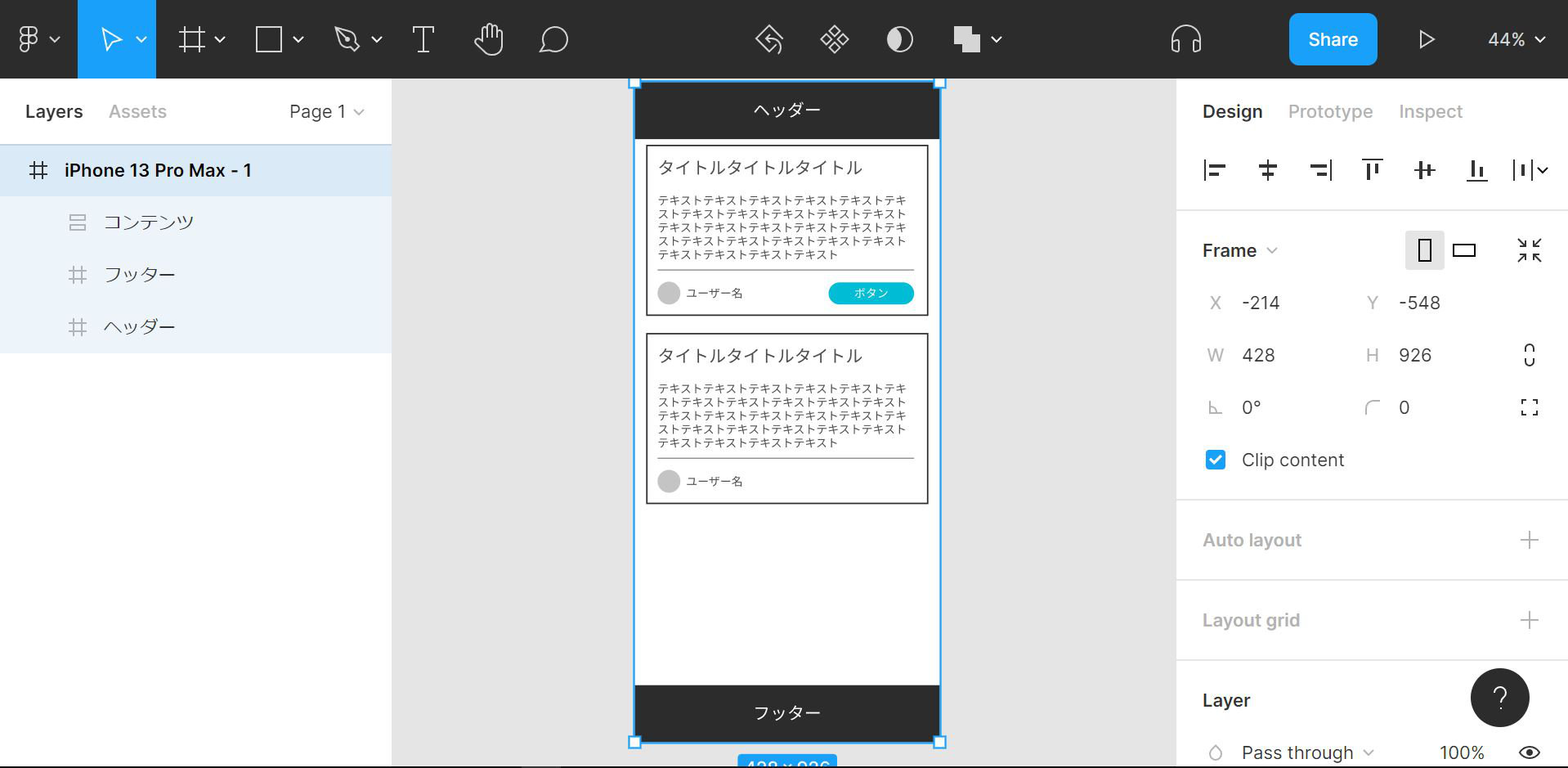Click the ヘッダー bar on the canvas
This screenshot has width=1568, height=768.
[x=786, y=110]
